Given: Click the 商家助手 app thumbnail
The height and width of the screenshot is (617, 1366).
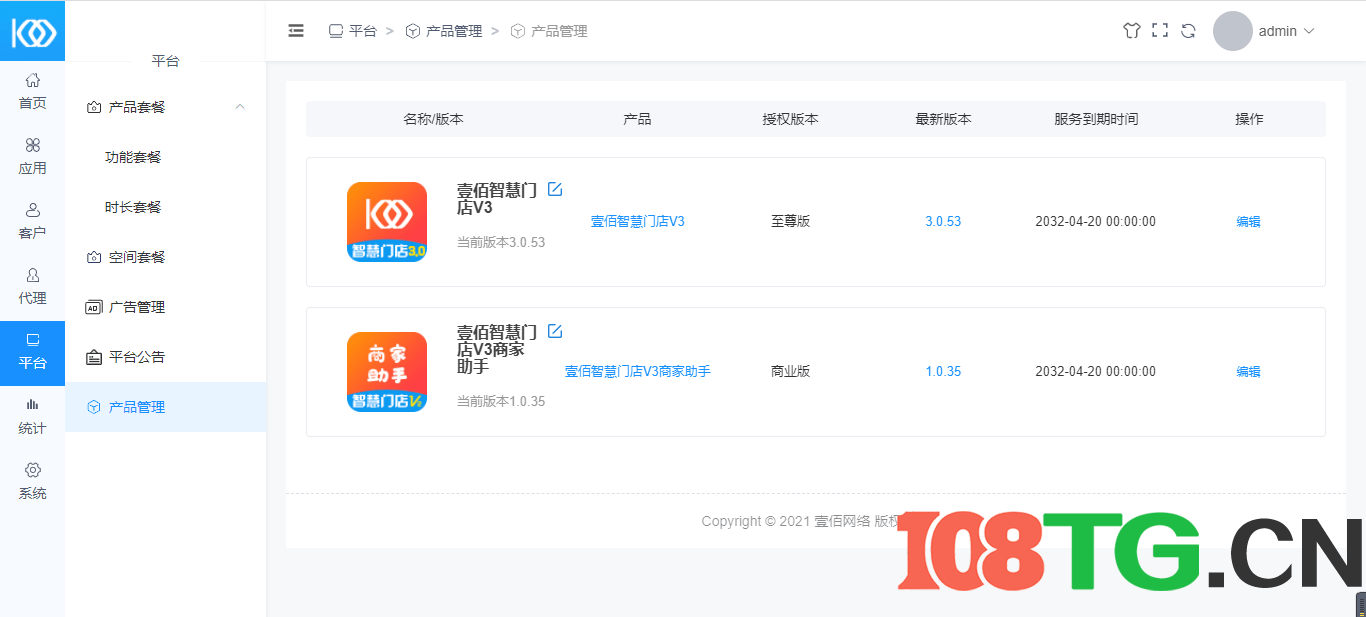Looking at the screenshot, I should click(x=387, y=372).
